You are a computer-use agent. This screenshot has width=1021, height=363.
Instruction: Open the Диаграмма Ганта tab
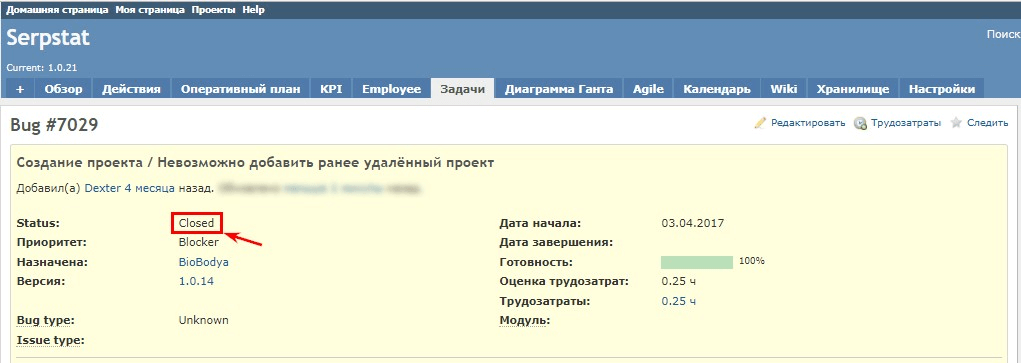(559, 89)
